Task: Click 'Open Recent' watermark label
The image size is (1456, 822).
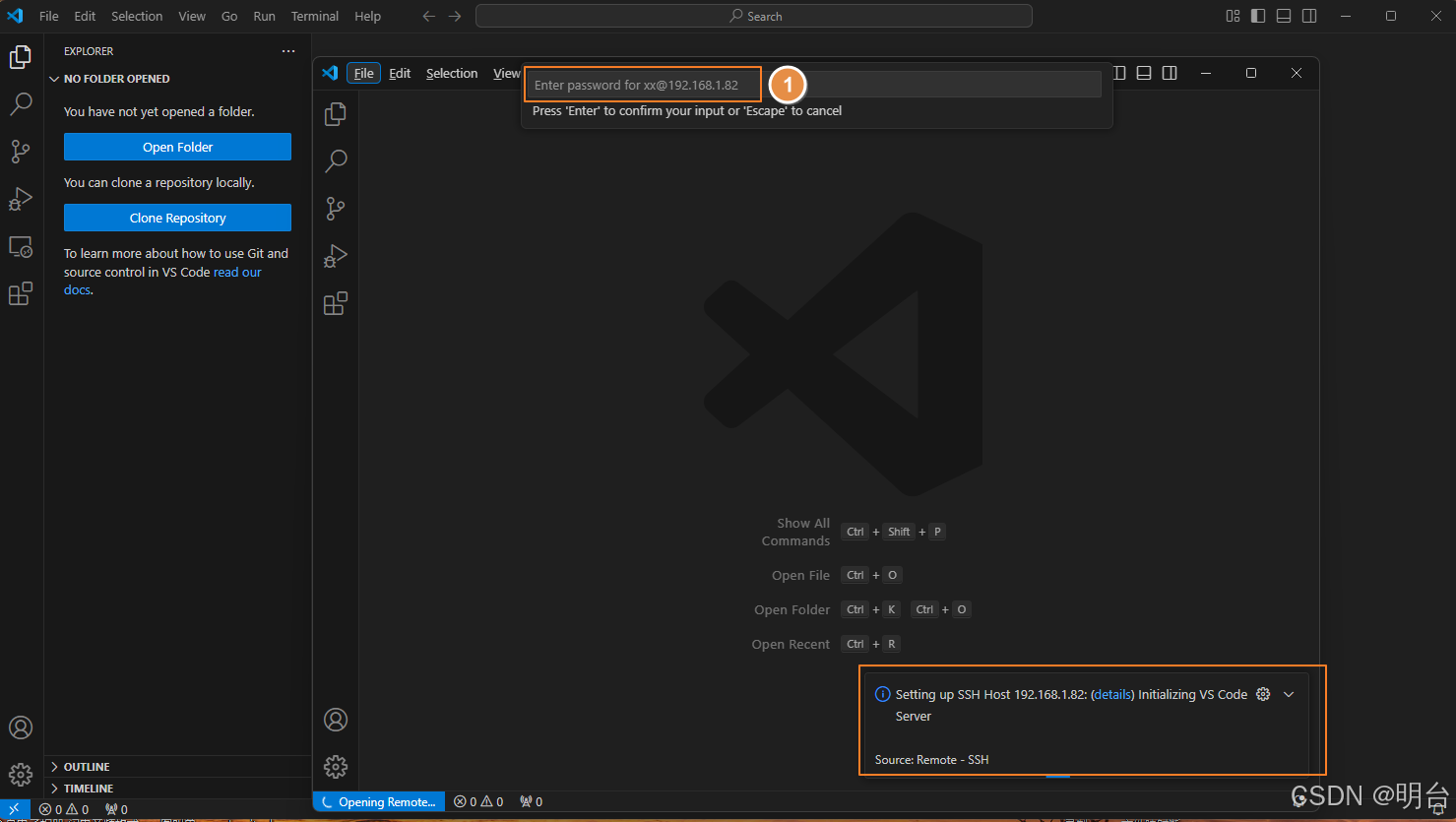Action: (x=791, y=644)
